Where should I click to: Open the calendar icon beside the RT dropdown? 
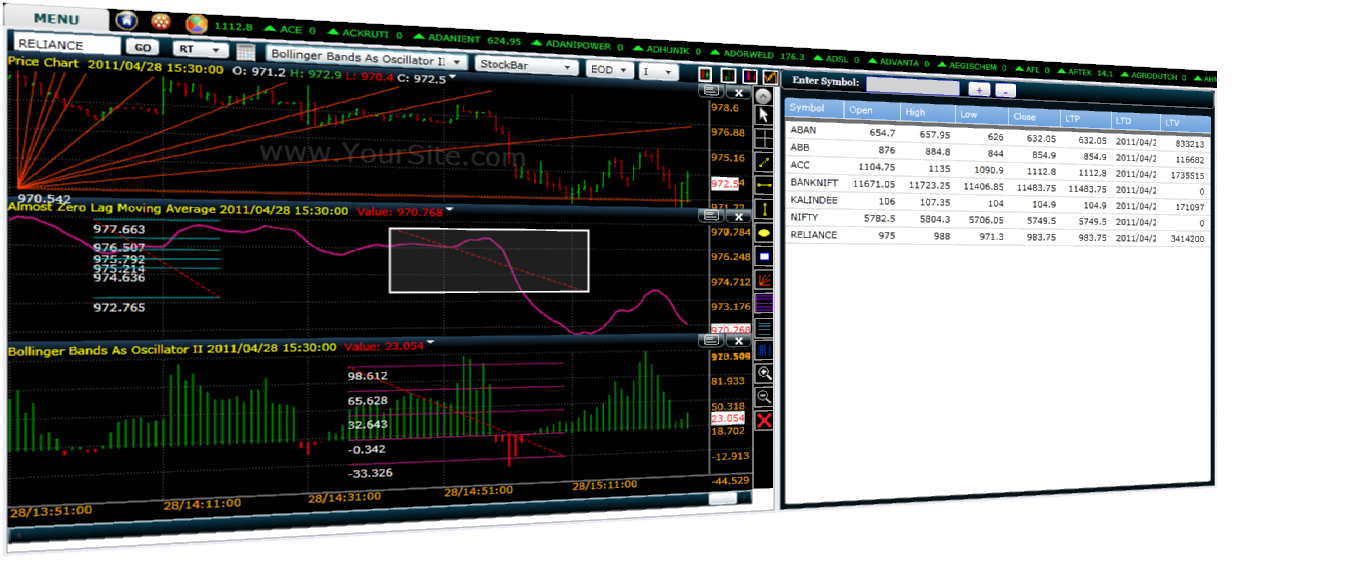click(246, 50)
